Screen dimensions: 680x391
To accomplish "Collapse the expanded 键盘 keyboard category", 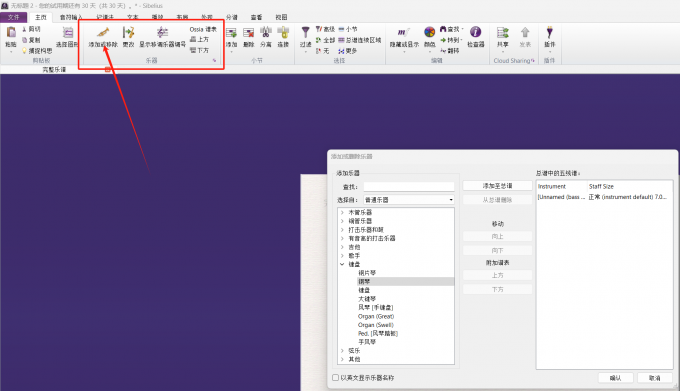I will (342, 264).
